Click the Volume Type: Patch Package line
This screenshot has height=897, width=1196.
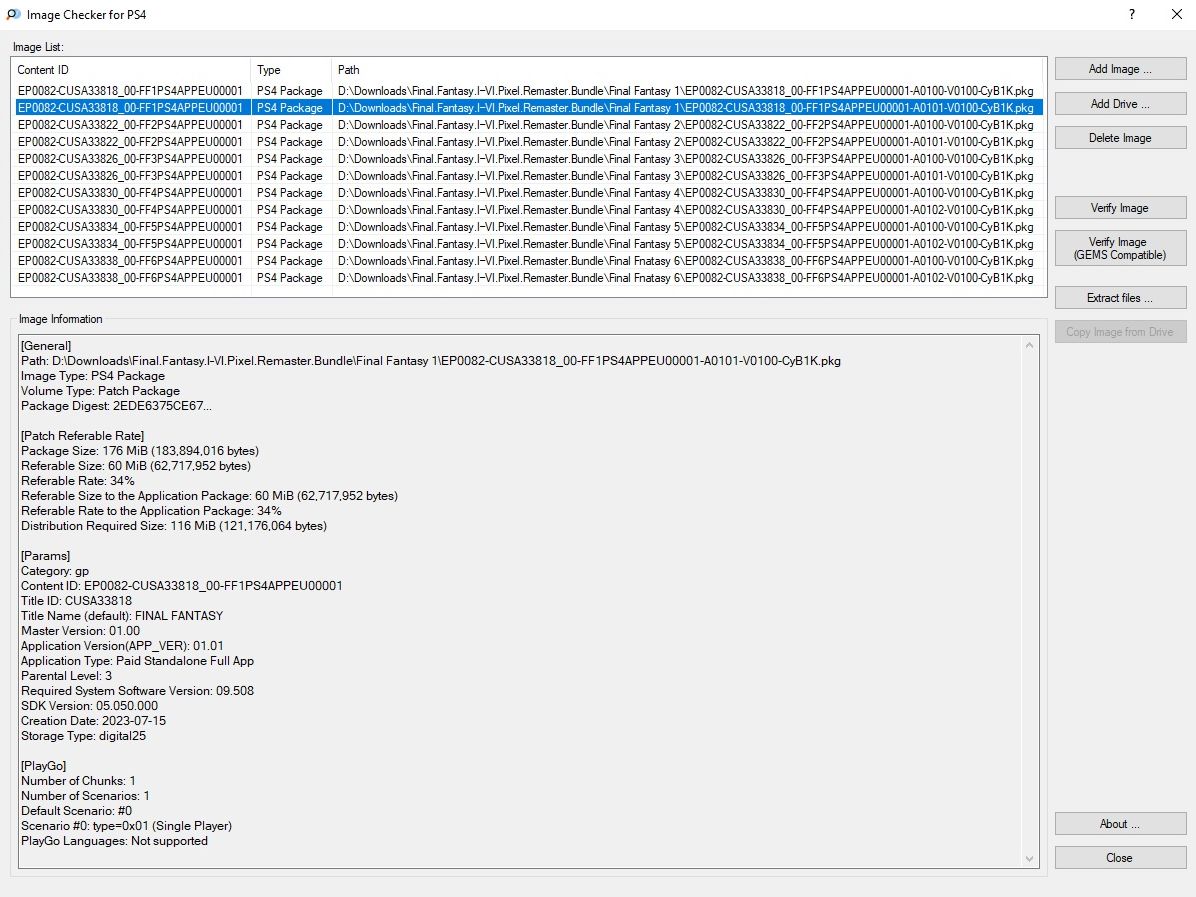tap(100, 391)
